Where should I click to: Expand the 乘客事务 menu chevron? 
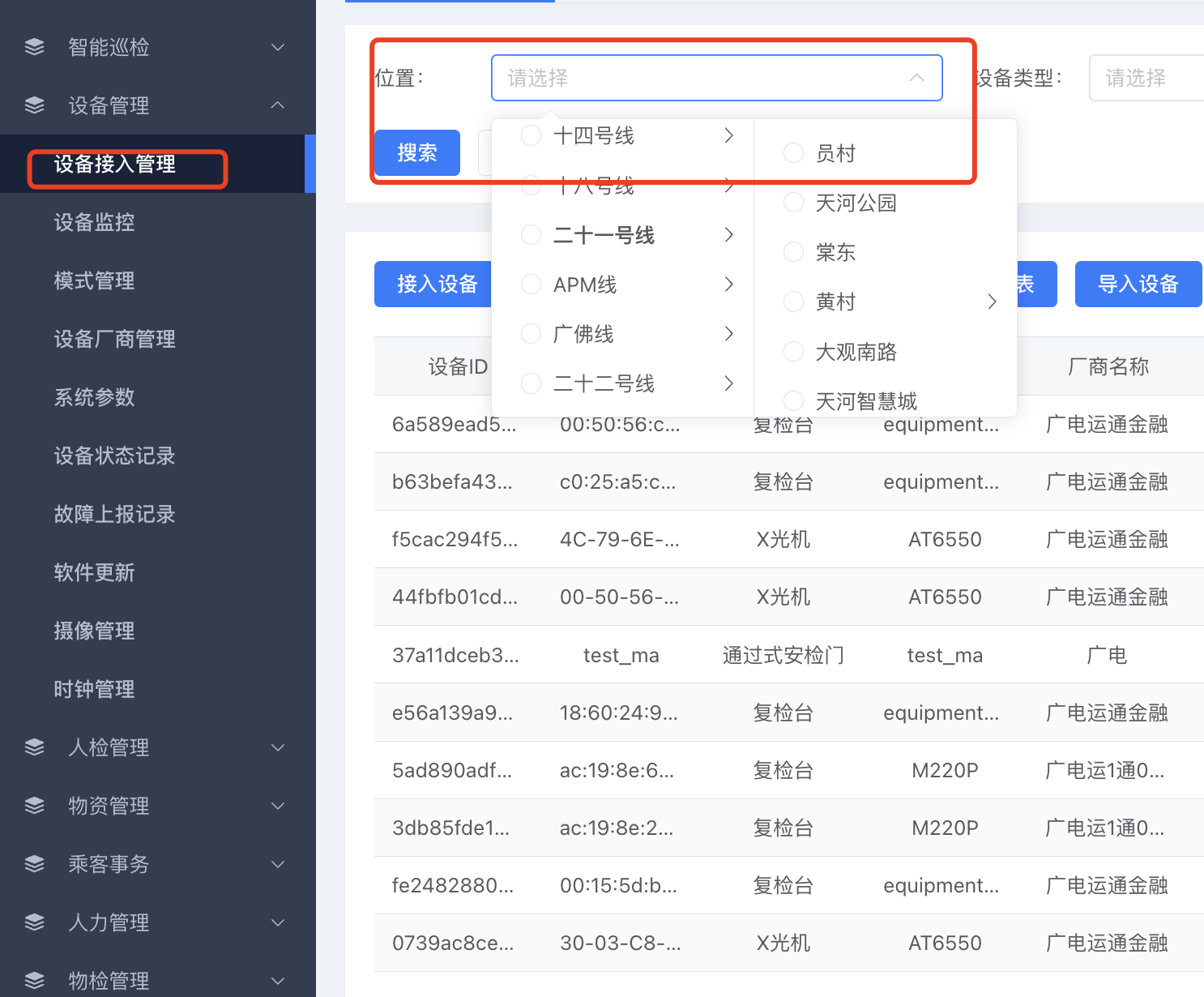pyautogui.click(x=278, y=864)
